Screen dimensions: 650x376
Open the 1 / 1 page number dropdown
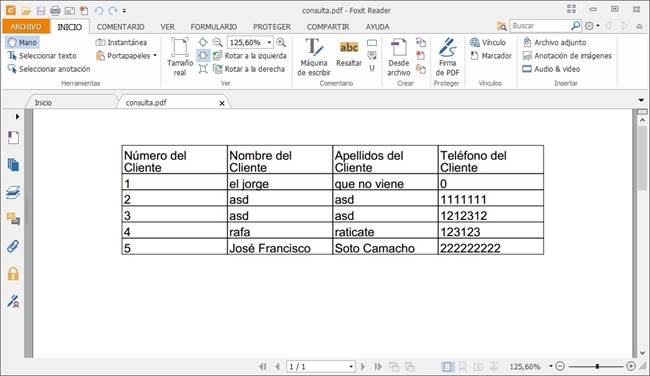coord(351,366)
